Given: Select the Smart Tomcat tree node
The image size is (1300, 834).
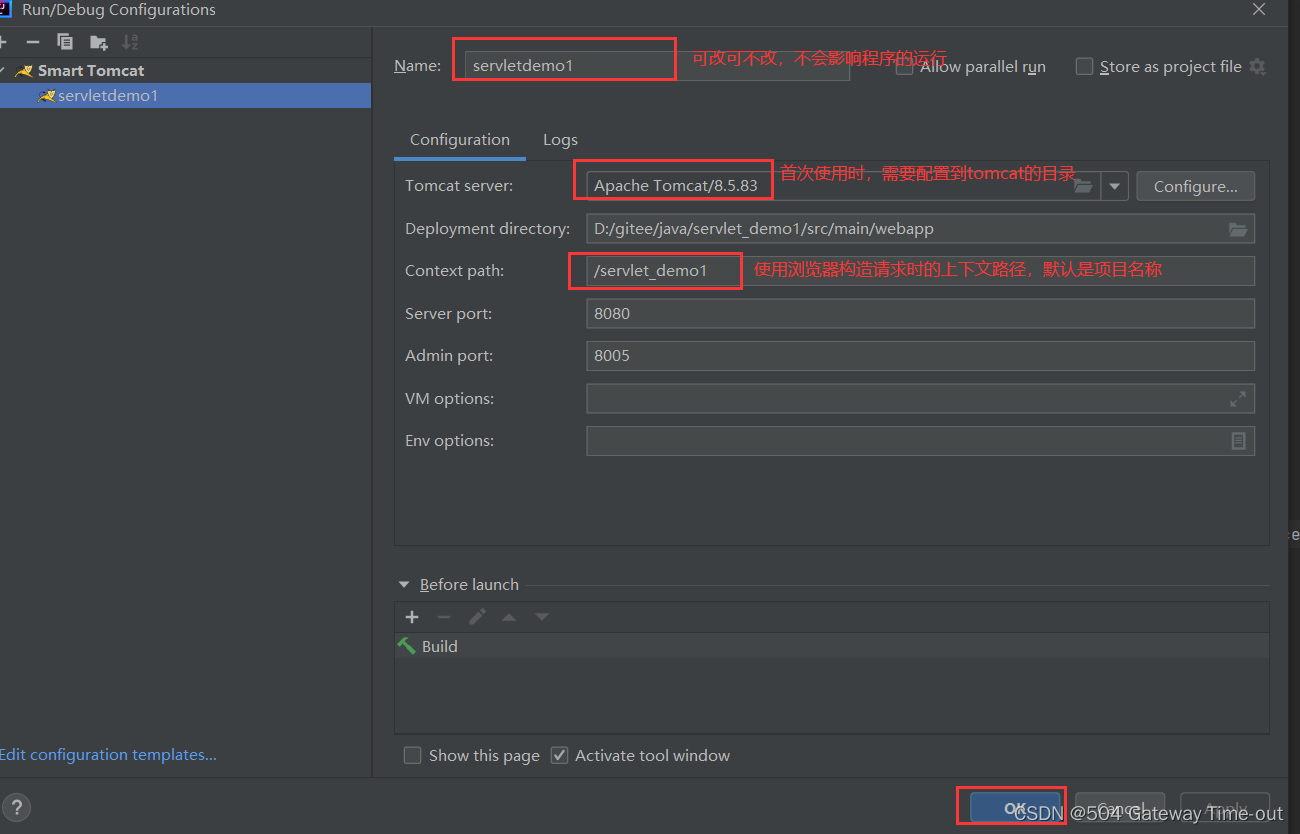Looking at the screenshot, I should (x=90, y=71).
